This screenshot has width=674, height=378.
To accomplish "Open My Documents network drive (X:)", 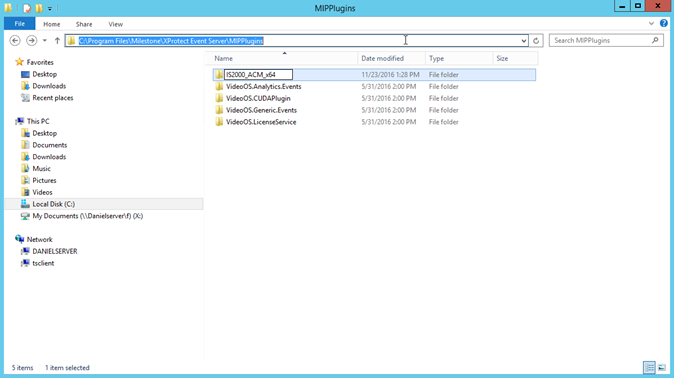I will (88, 216).
